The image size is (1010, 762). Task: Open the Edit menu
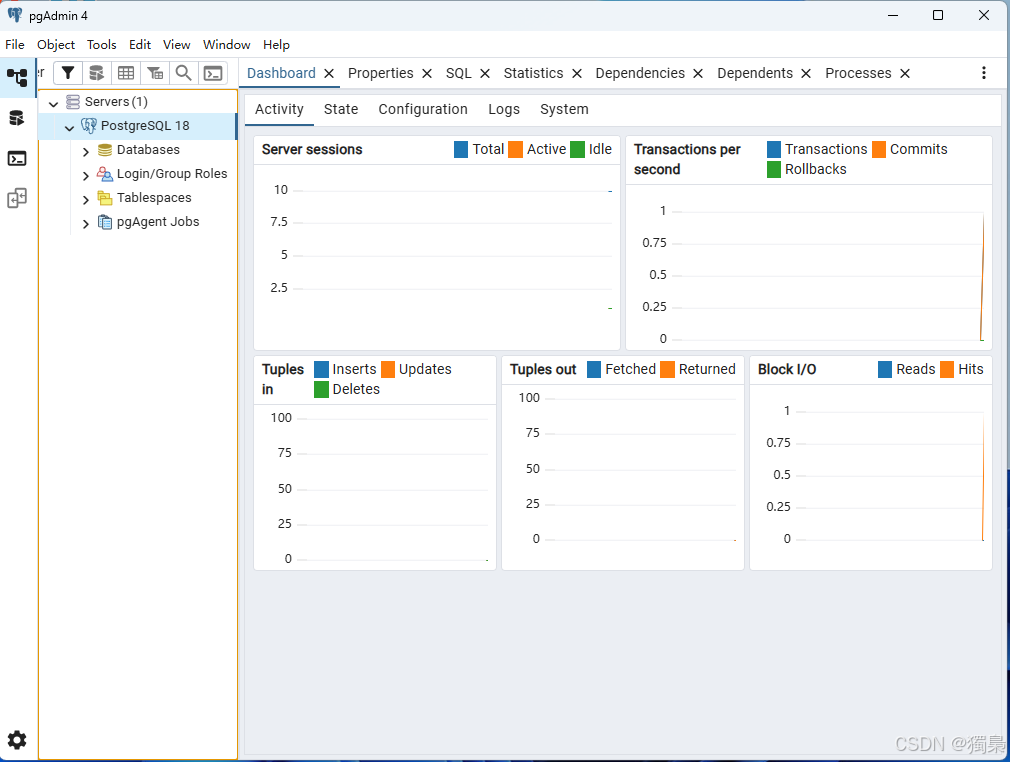click(x=140, y=44)
